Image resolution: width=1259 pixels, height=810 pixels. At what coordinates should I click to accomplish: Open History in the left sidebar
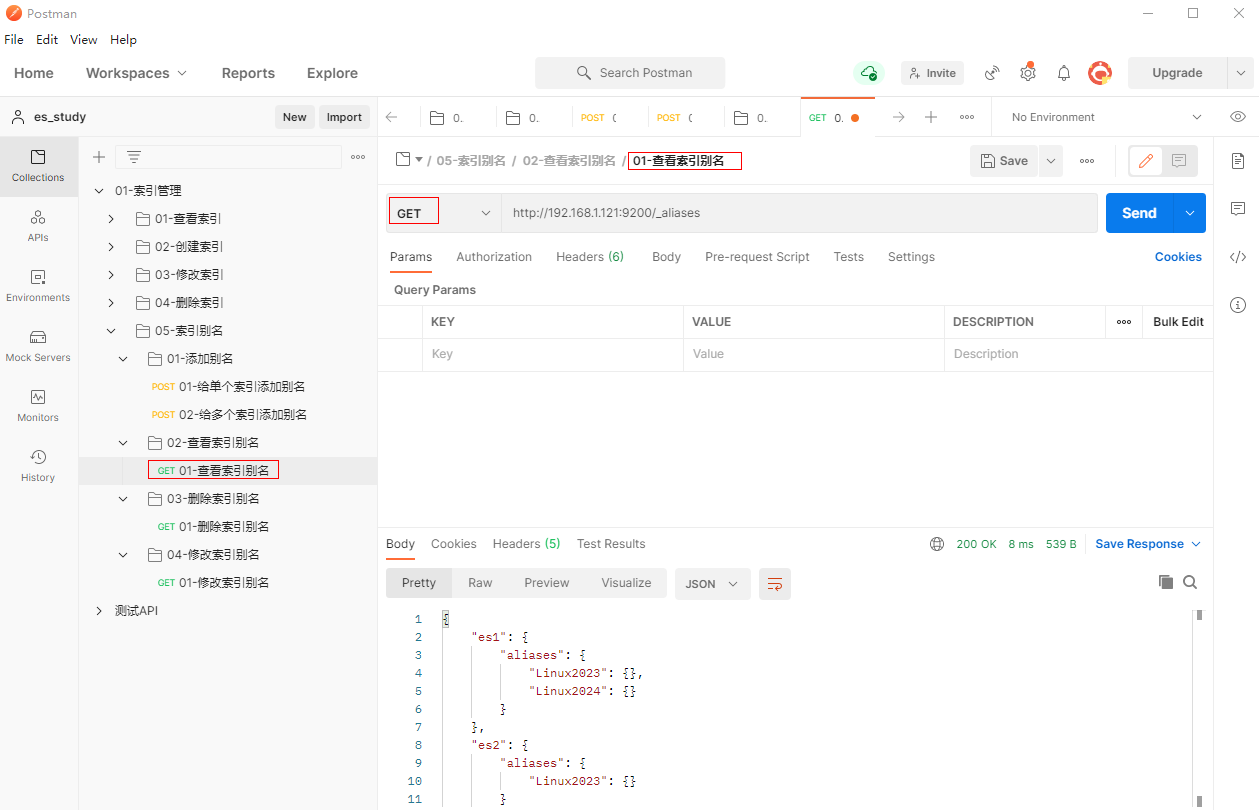38,465
